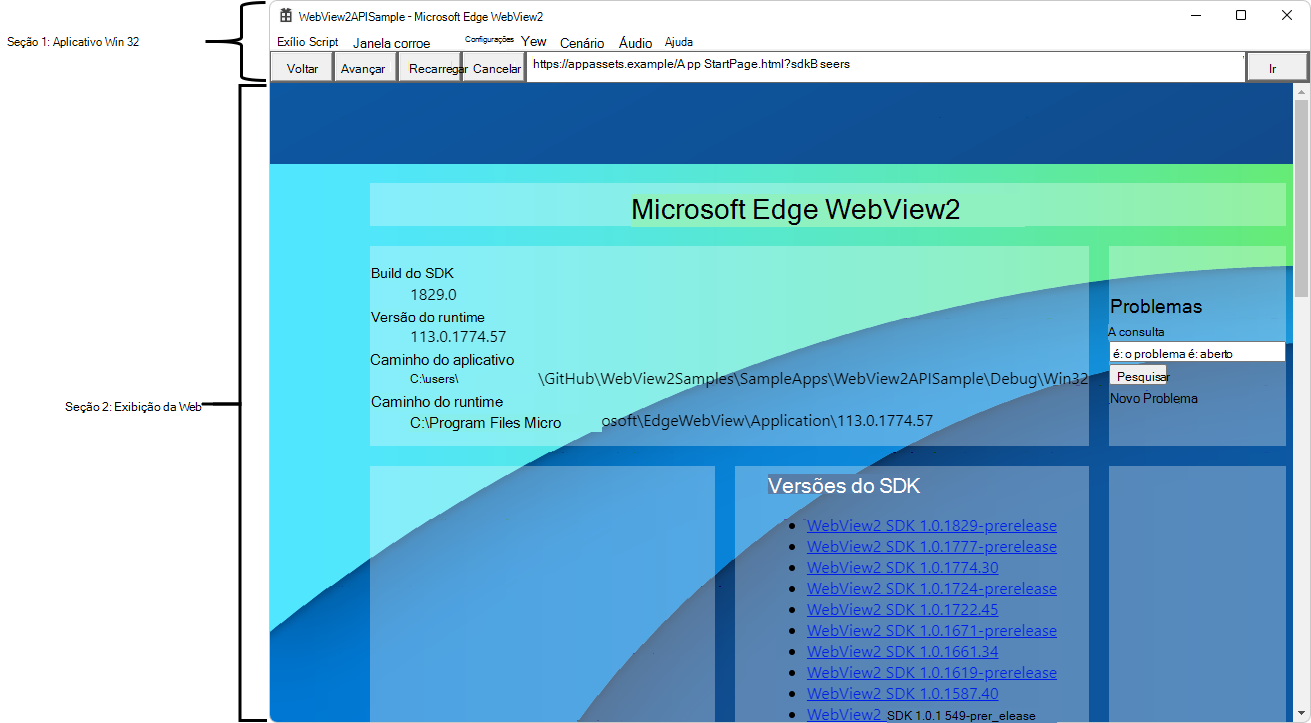Click the problem query input field
Screen dimensions: 1311x723
(1197, 353)
